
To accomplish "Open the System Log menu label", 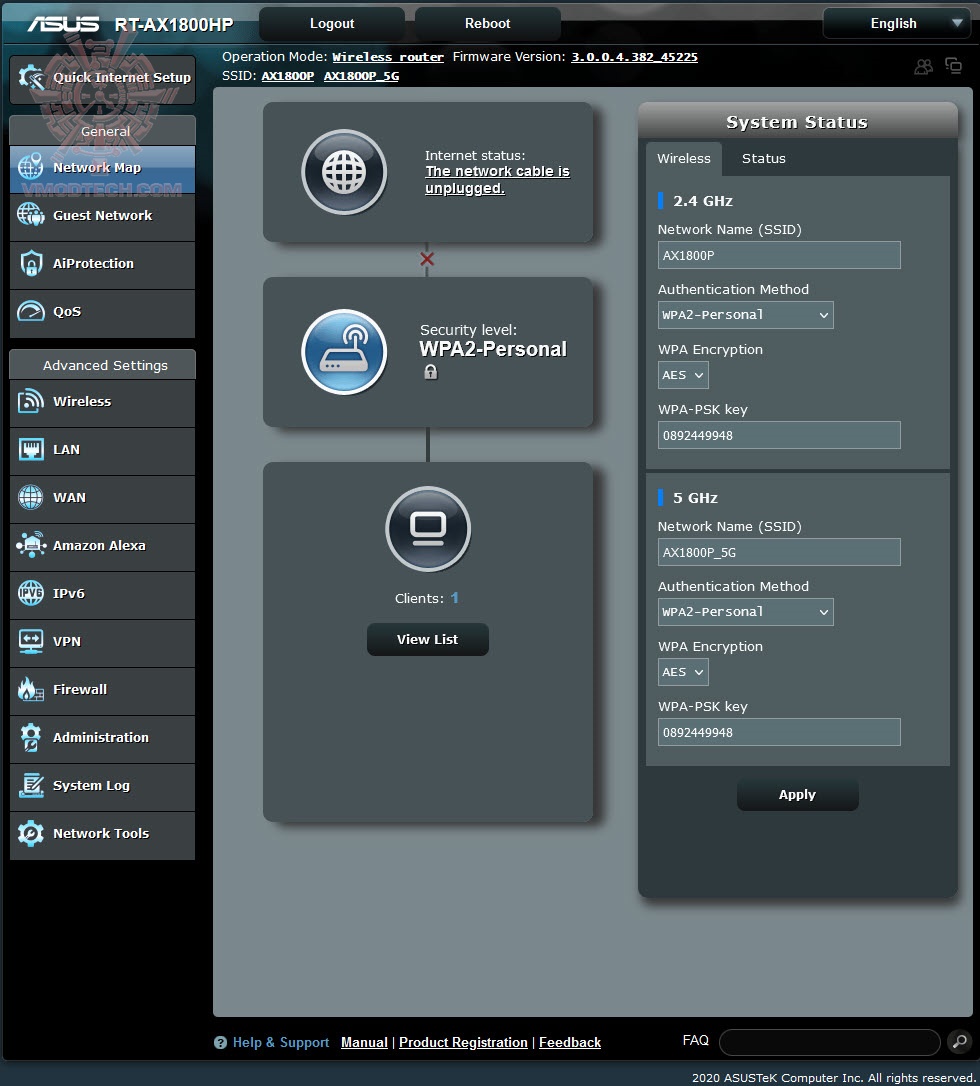I will pyautogui.click(x=91, y=785).
